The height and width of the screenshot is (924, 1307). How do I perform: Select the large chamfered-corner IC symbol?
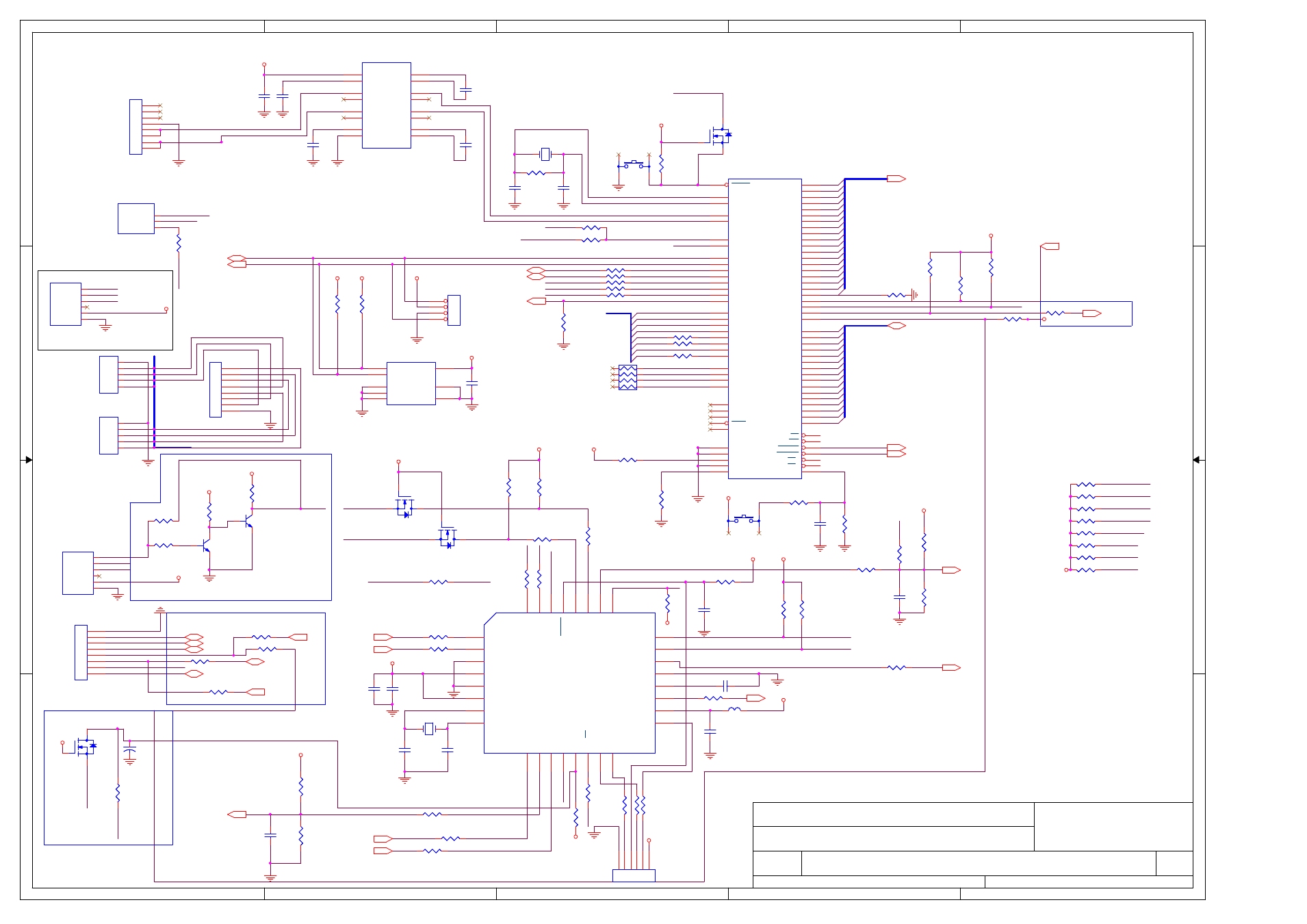pos(569,683)
